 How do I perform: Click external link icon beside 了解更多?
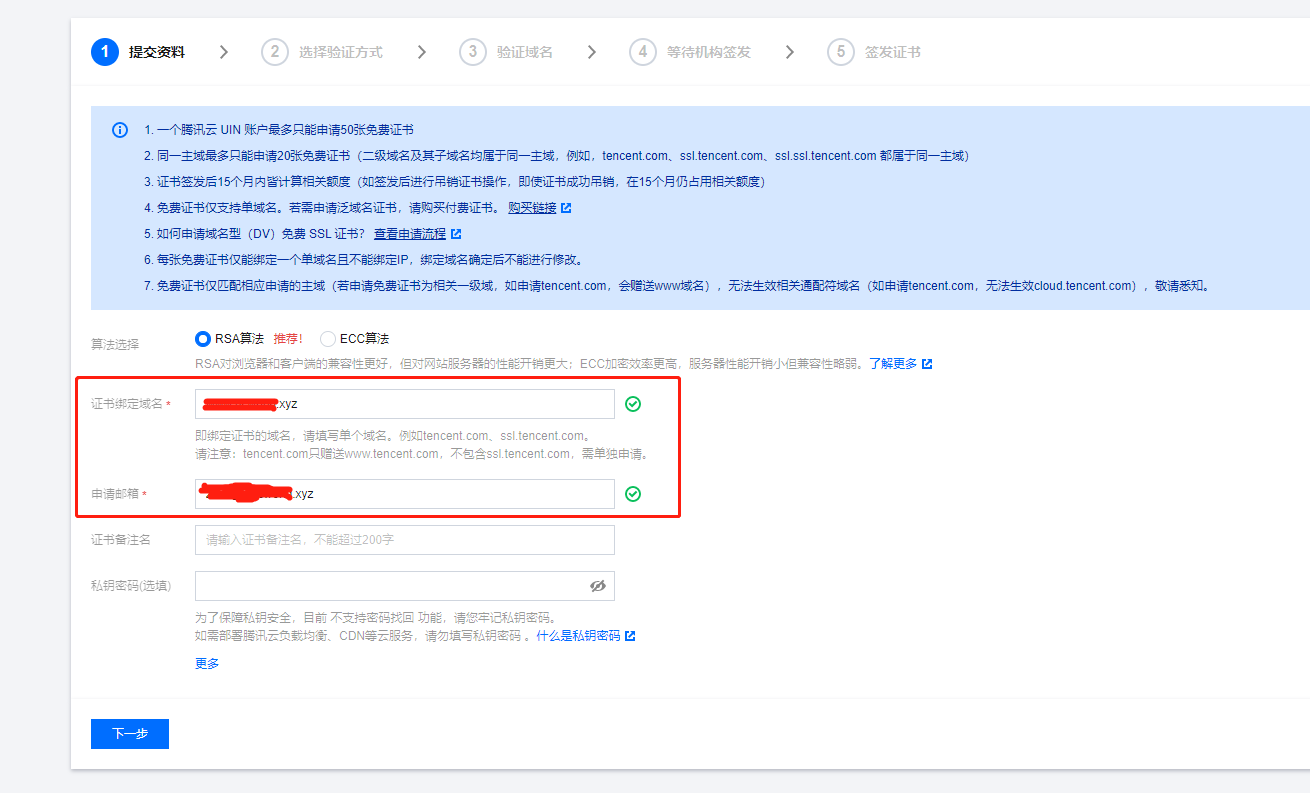click(x=927, y=364)
